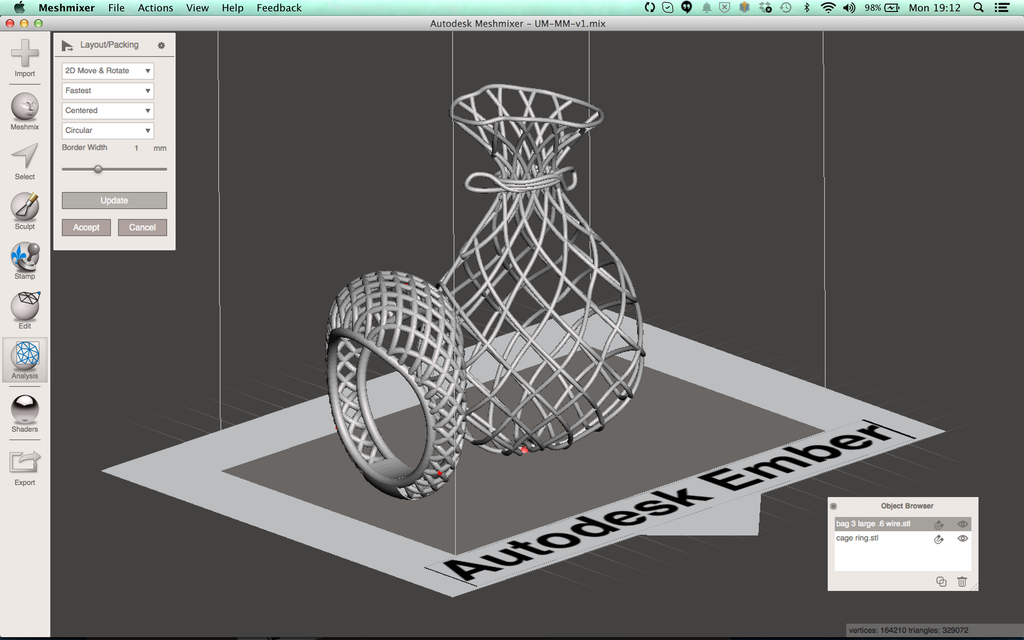Open the File menu
The height and width of the screenshot is (640, 1024).
coord(116,8)
